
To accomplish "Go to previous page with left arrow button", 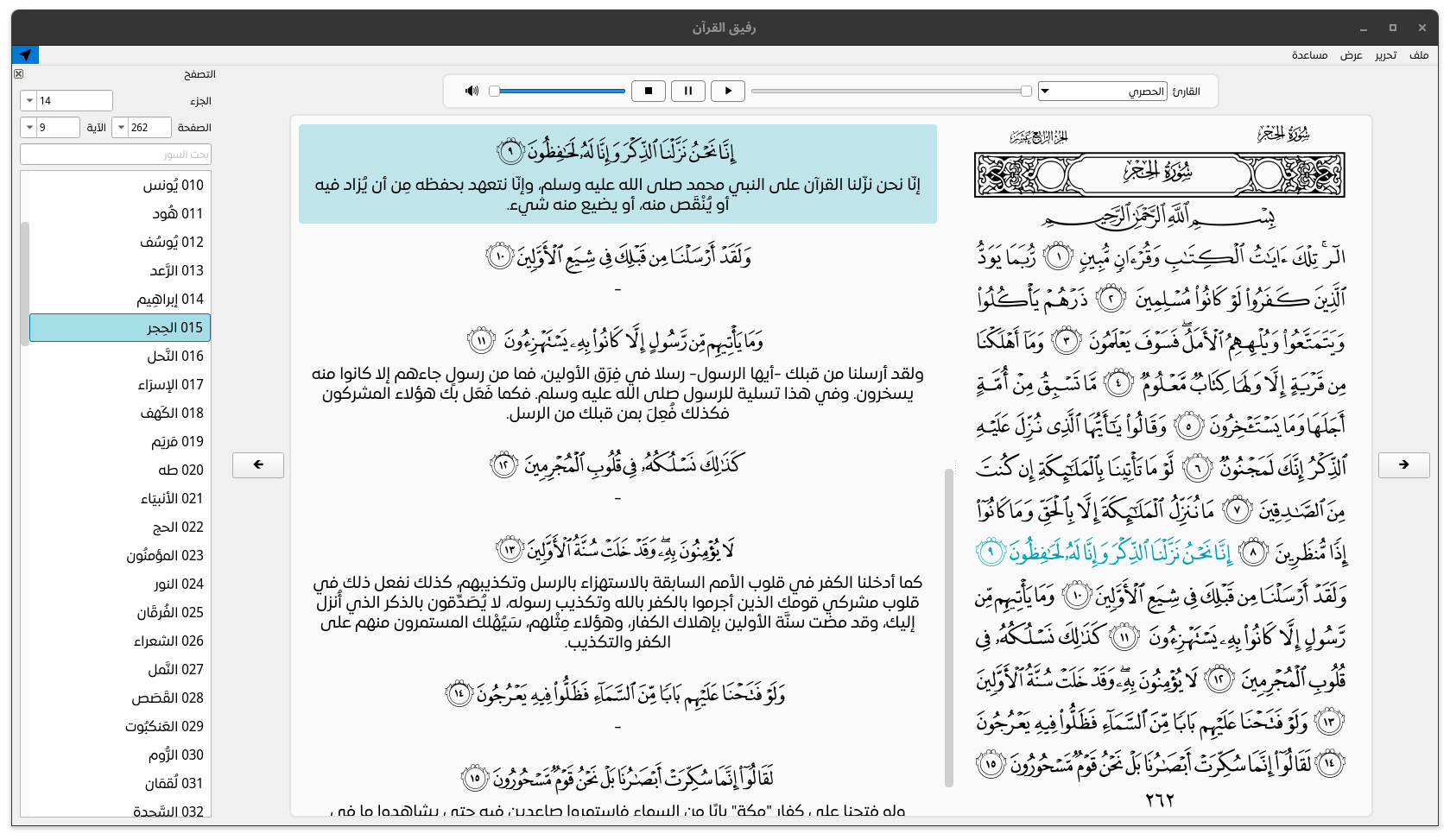I will 258,464.
